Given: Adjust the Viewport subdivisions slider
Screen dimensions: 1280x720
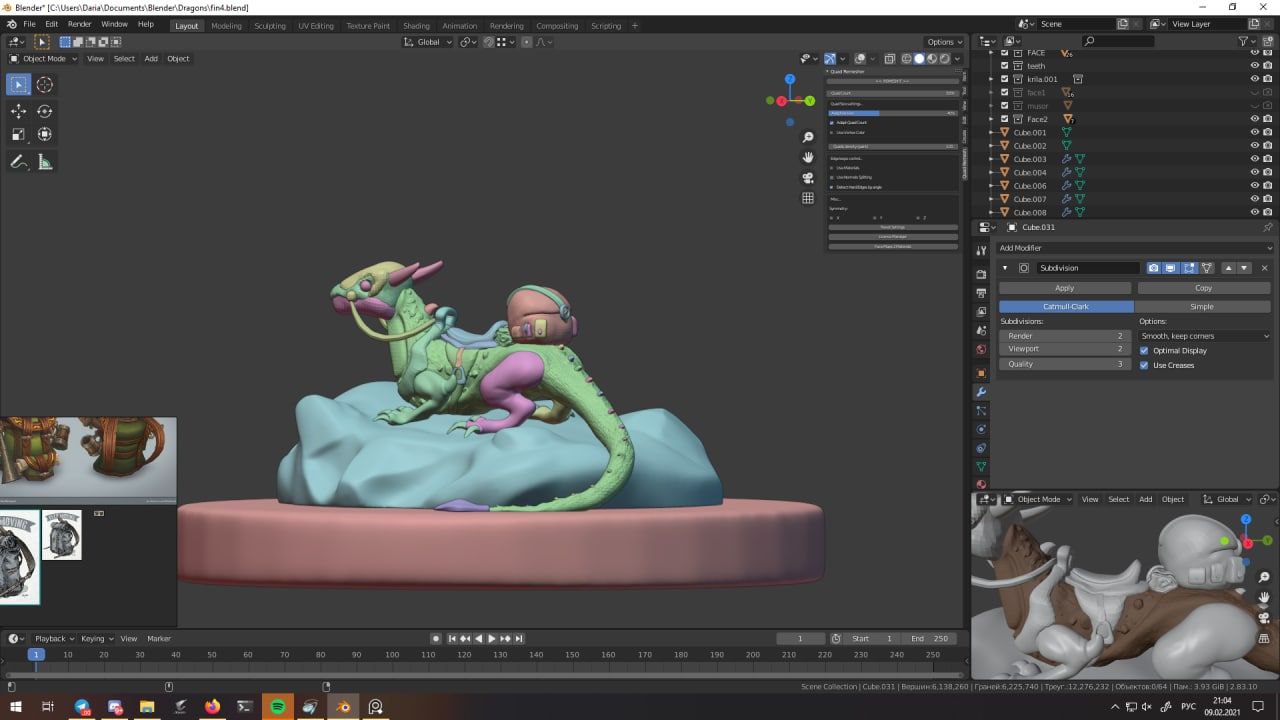Looking at the screenshot, I should click(1065, 349).
